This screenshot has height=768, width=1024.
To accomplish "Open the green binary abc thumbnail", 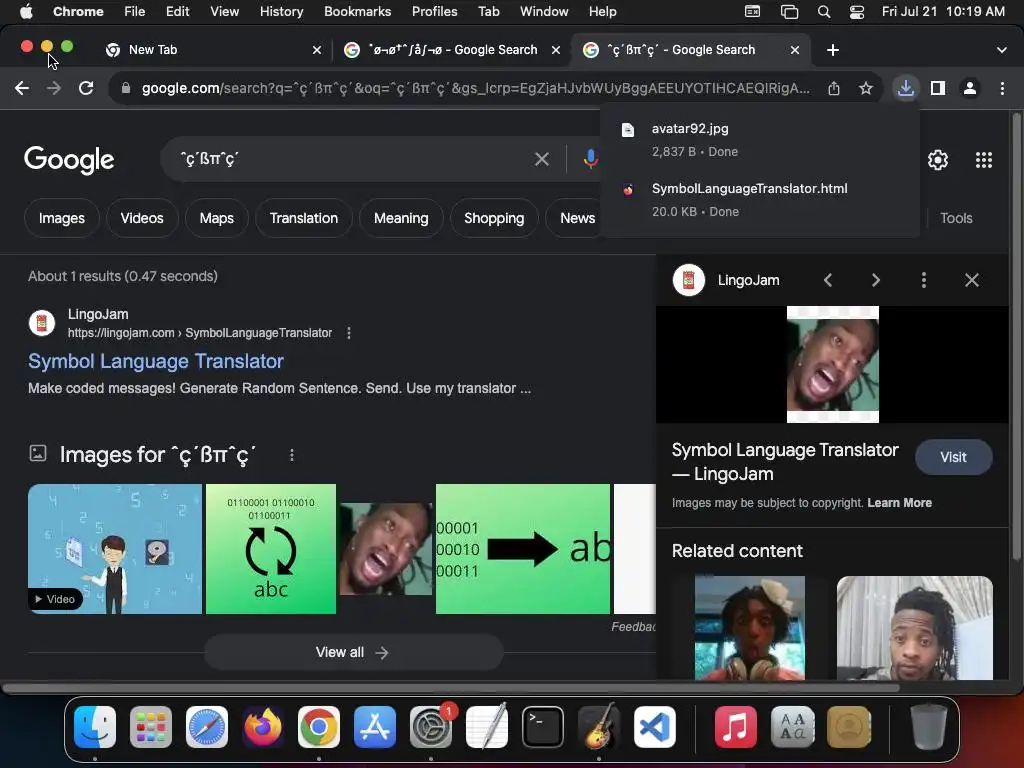I will [271, 549].
